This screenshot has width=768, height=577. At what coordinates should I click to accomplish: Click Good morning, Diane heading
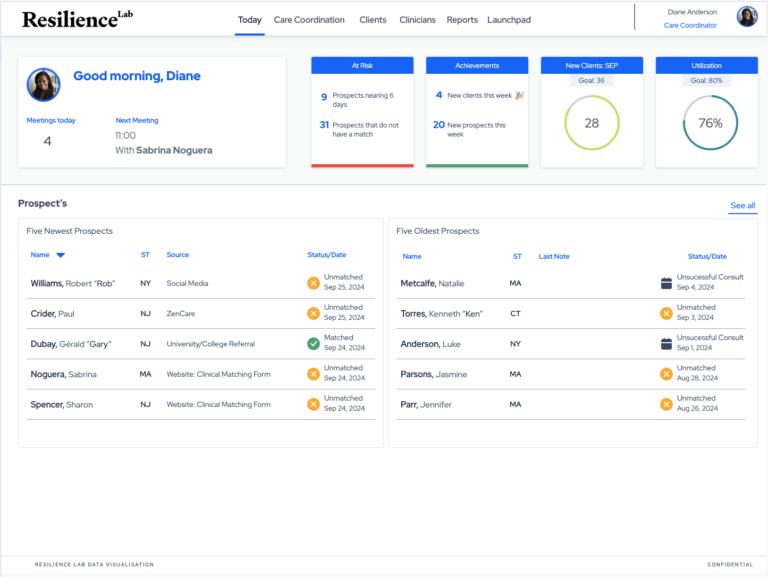[x=137, y=76]
